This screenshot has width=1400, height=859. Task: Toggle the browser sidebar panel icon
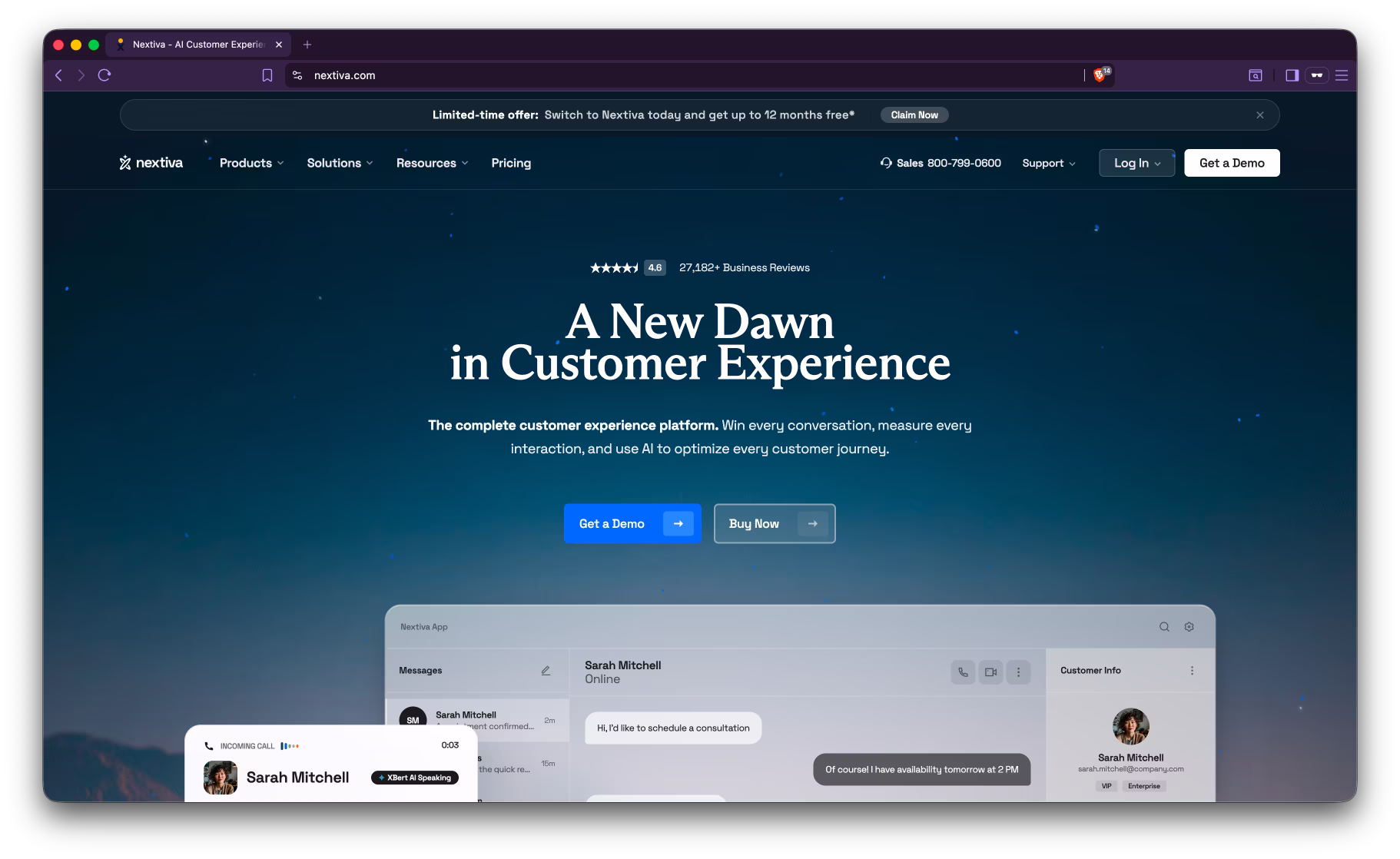[x=1292, y=75]
